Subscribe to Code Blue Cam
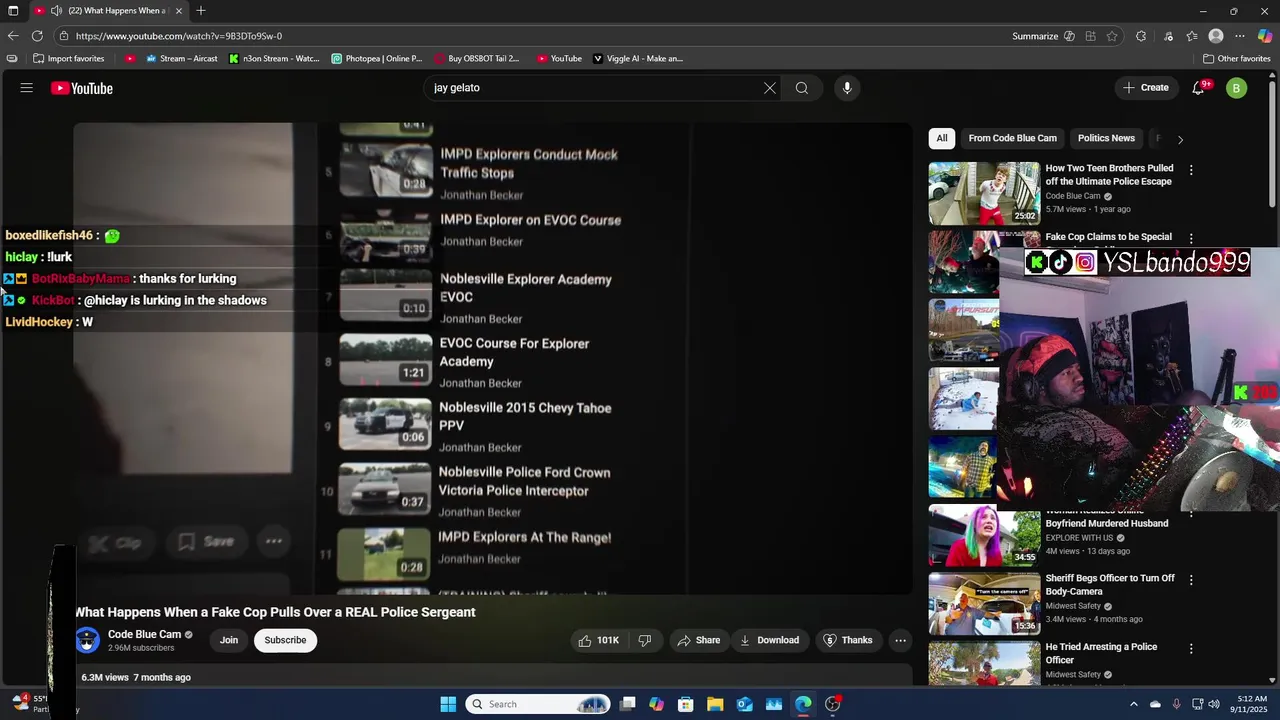Screen dimensions: 1280x720 (285, 640)
